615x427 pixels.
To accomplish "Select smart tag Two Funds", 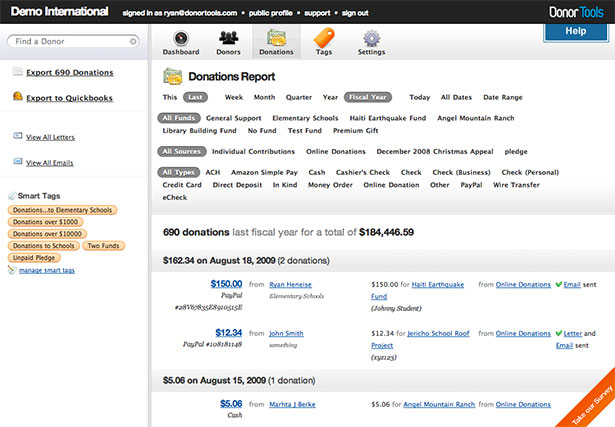I will click(x=104, y=245).
